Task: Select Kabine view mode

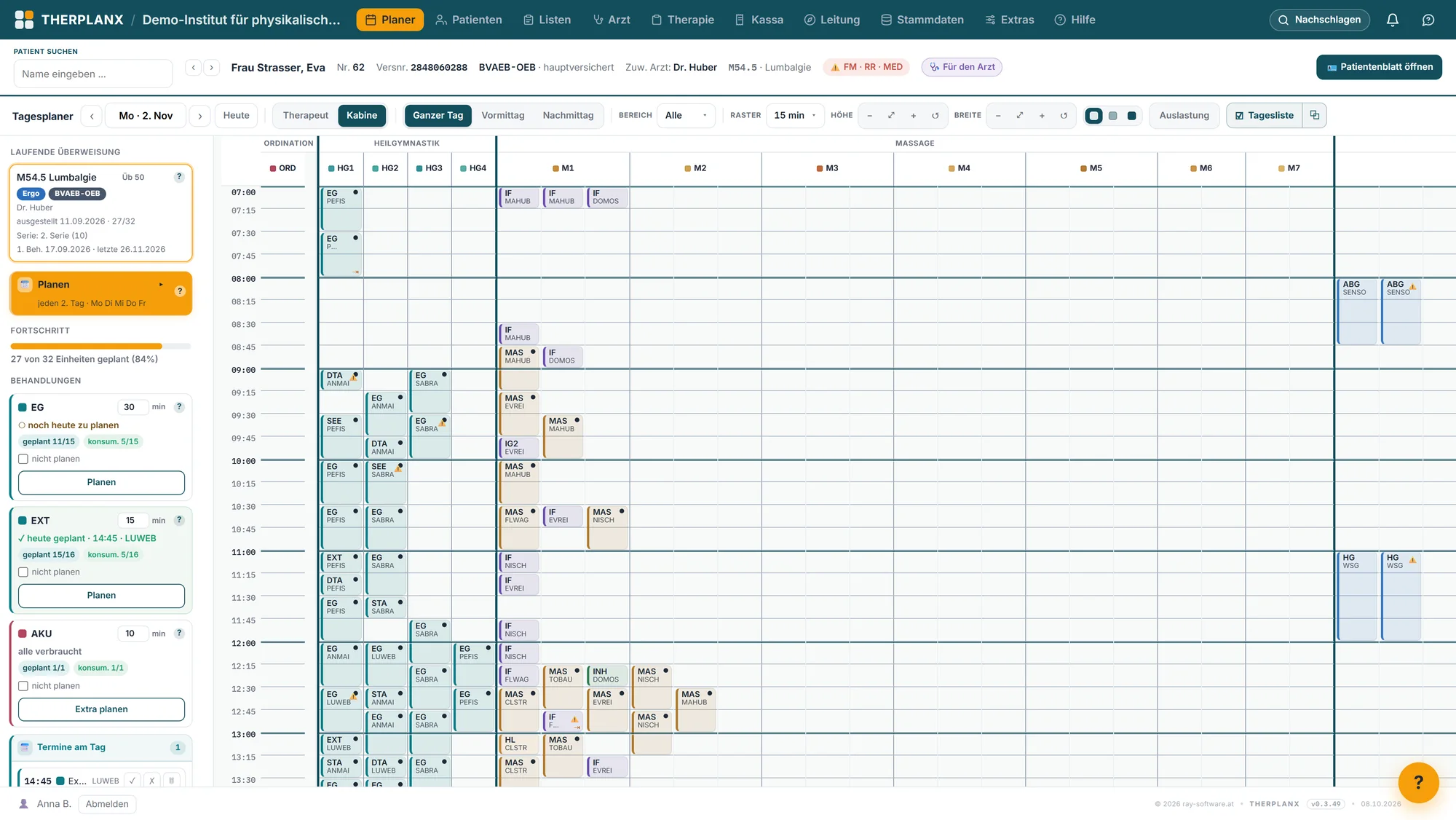Action: (362, 115)
